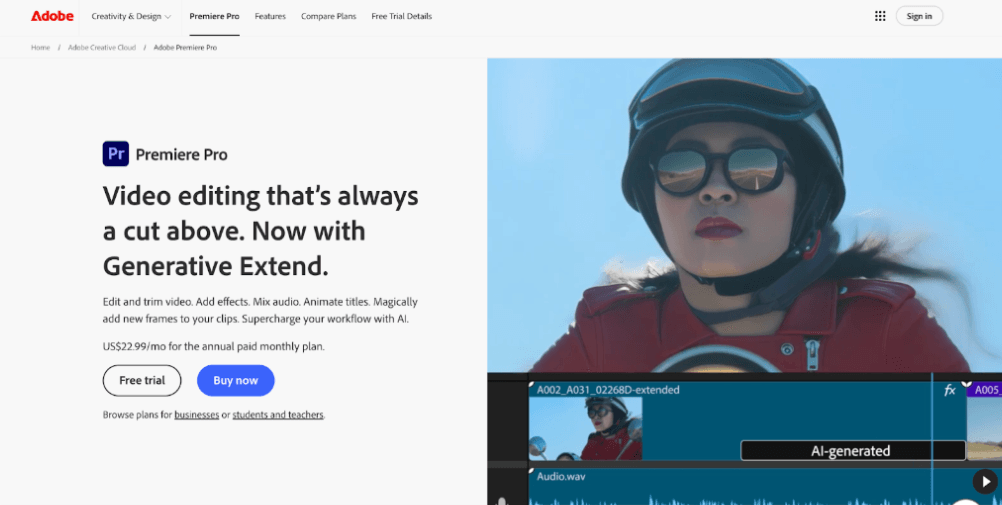This screenshot has height=505, width=1002.
Task: Click the Premiere Pro product title text
Action: pos(181,155)
